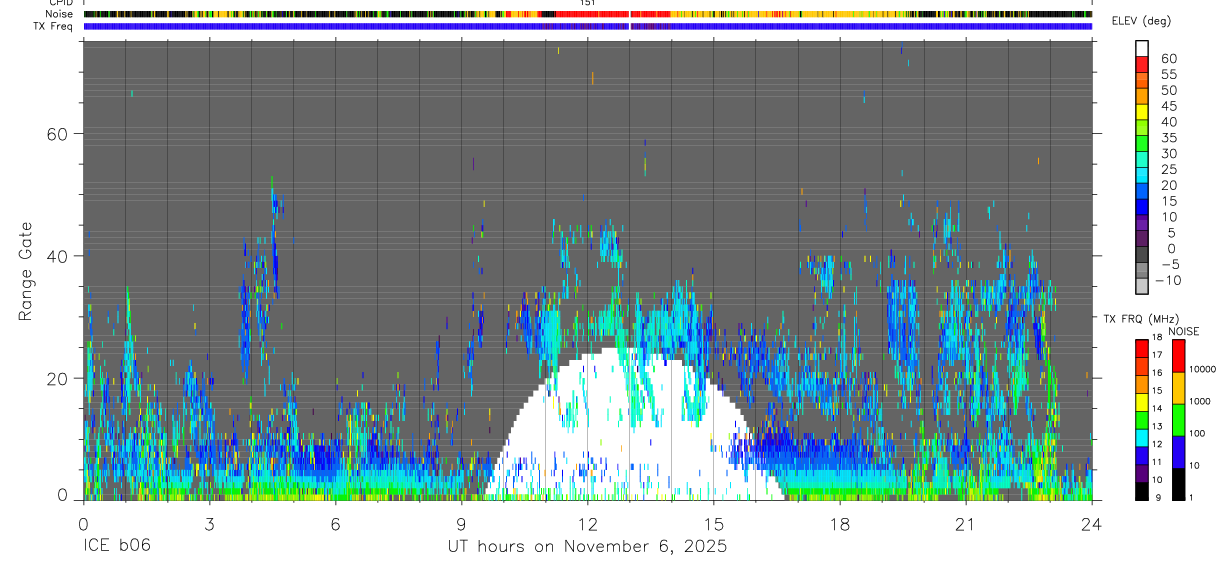Click the blue TX Freq strip at top
Image resolution: width=1228 pixels, height=567 pixels.
click(x=587, y=26)
